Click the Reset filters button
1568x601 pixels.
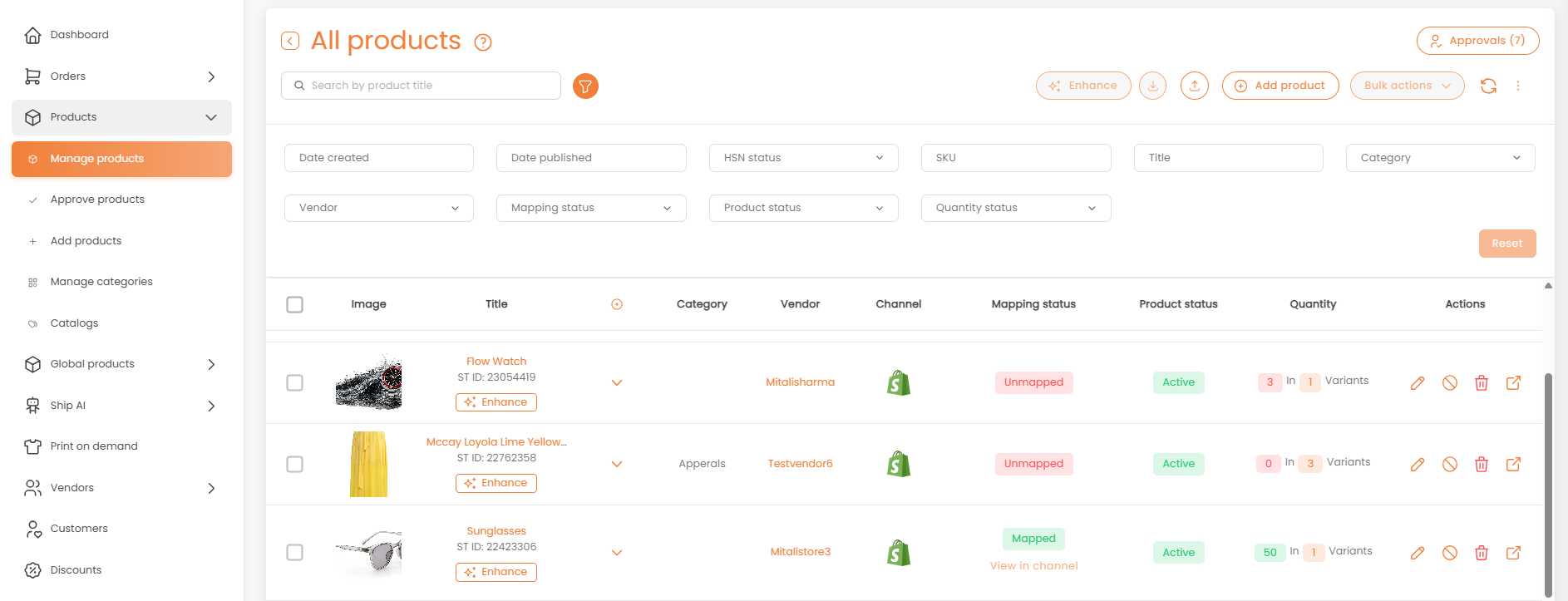(x=1506, y=244)
